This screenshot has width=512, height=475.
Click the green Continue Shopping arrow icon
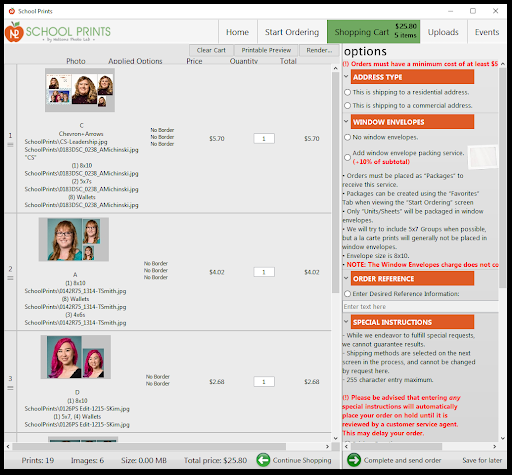tap(263, 460)
